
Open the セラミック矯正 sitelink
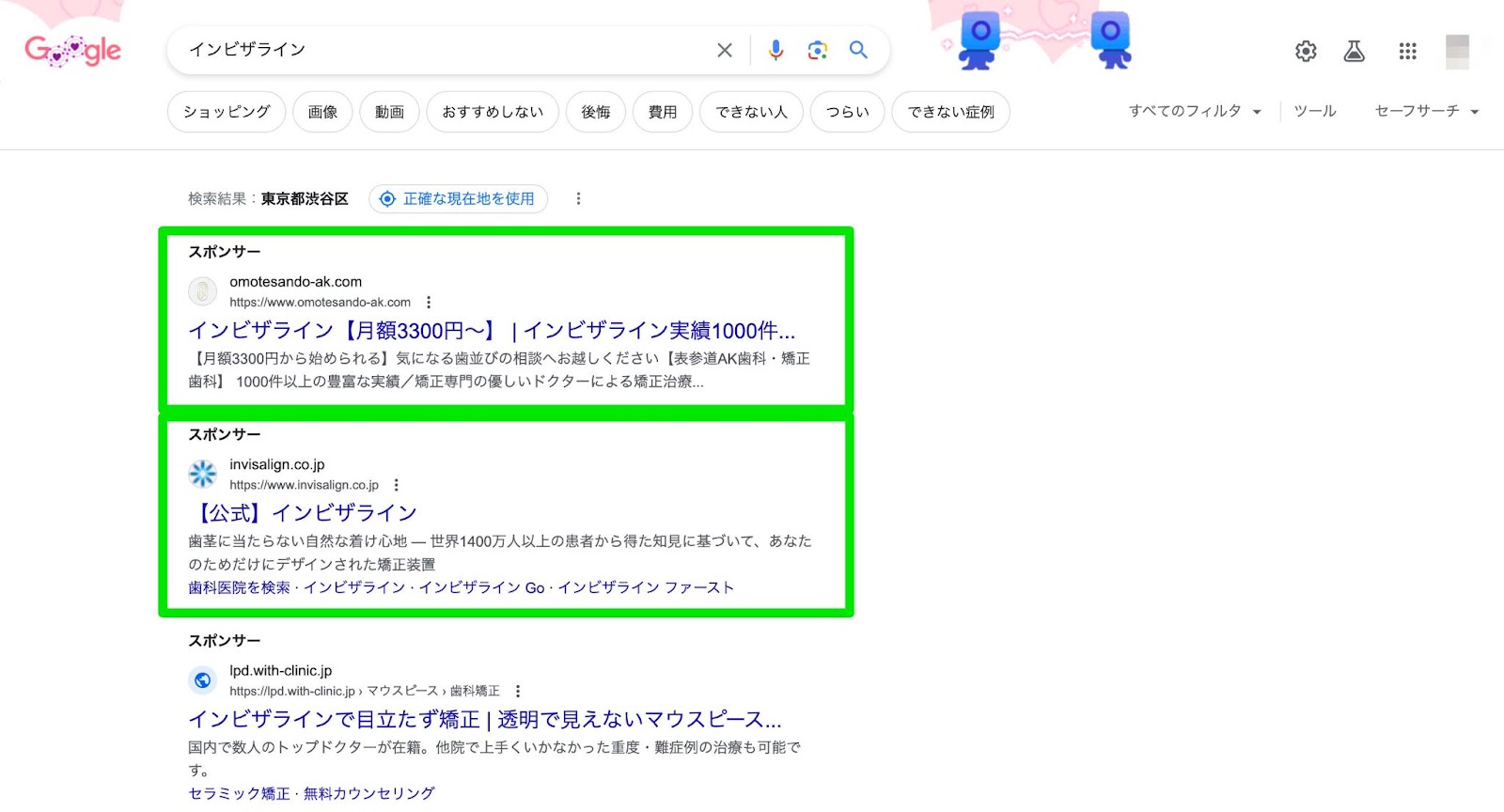pos(239,793)
